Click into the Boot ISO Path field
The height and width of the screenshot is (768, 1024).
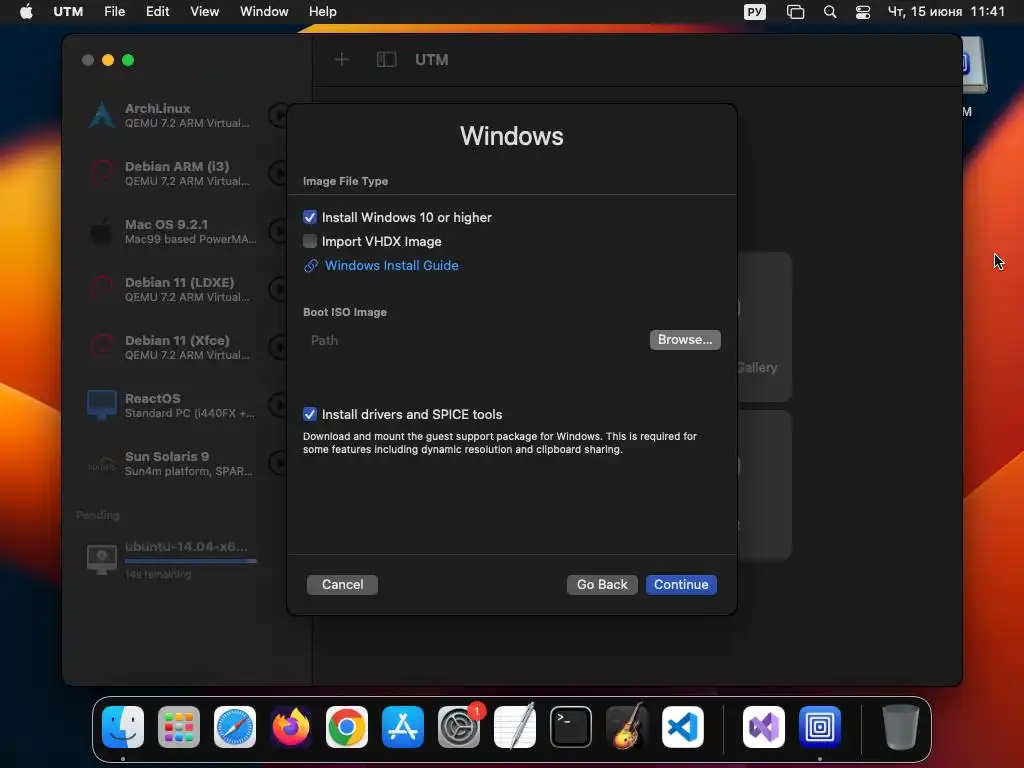[x=474, y=340]
